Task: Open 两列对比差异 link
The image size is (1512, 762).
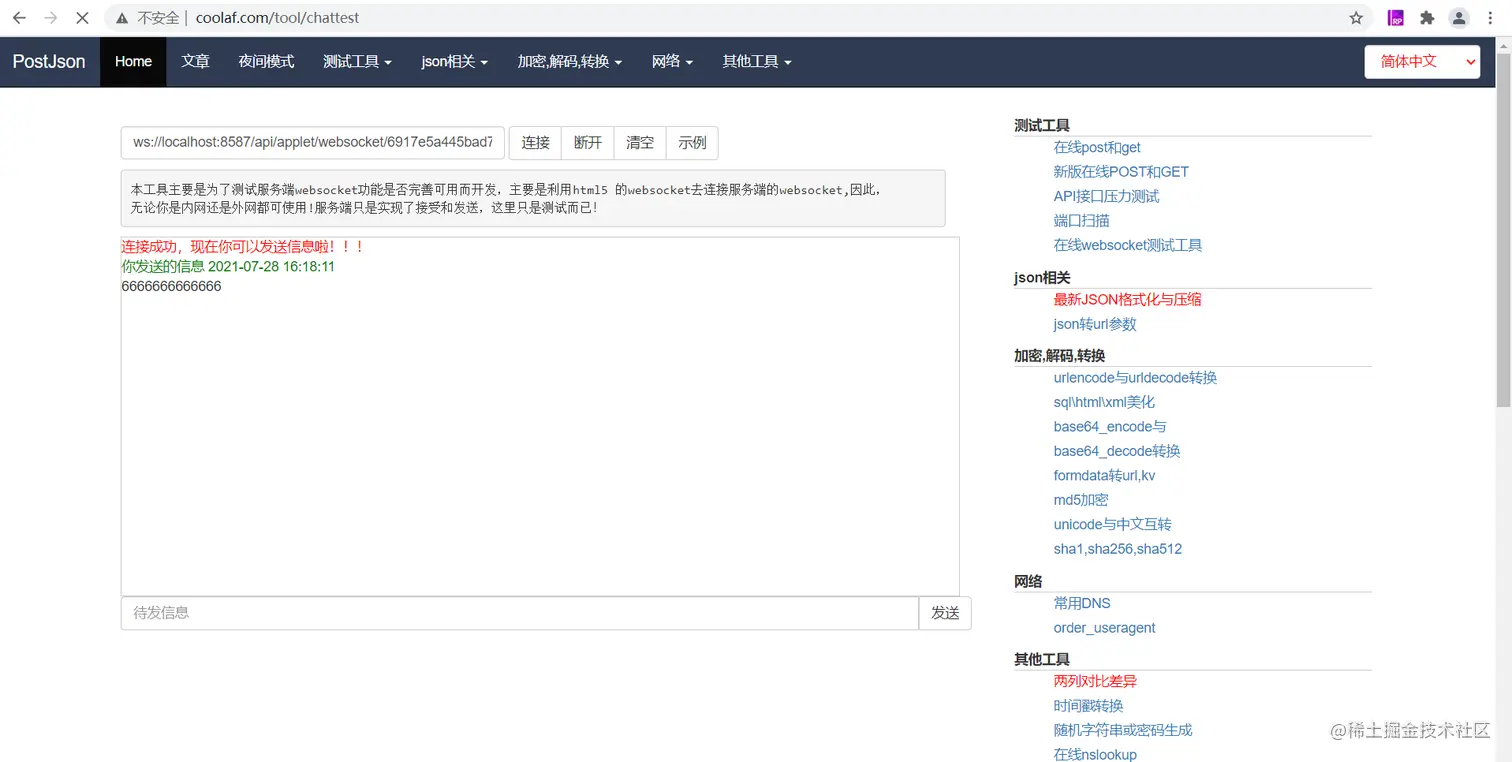Action: (1095, 682)
